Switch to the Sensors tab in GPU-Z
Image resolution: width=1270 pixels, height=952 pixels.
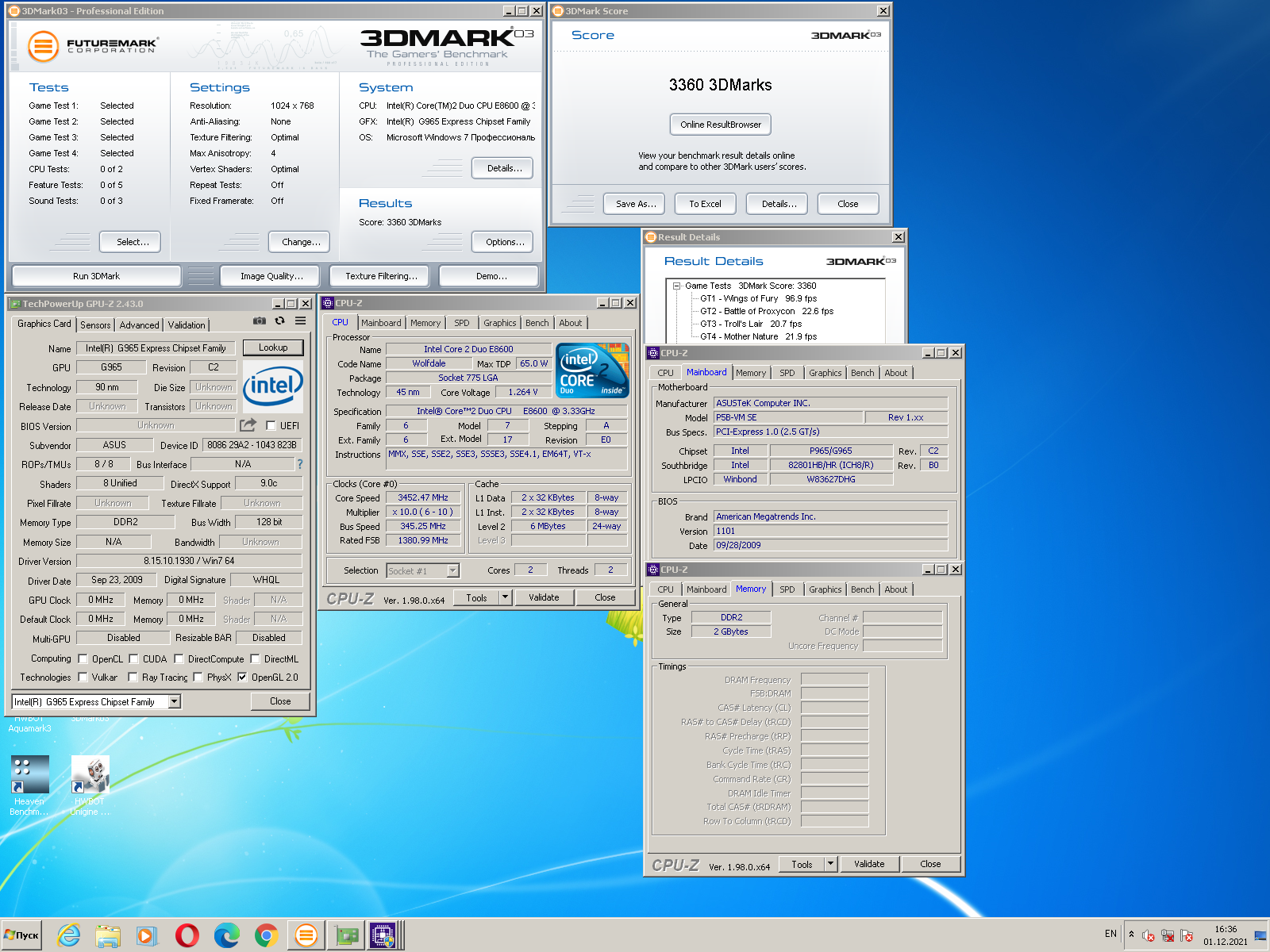tap(95, 325)
